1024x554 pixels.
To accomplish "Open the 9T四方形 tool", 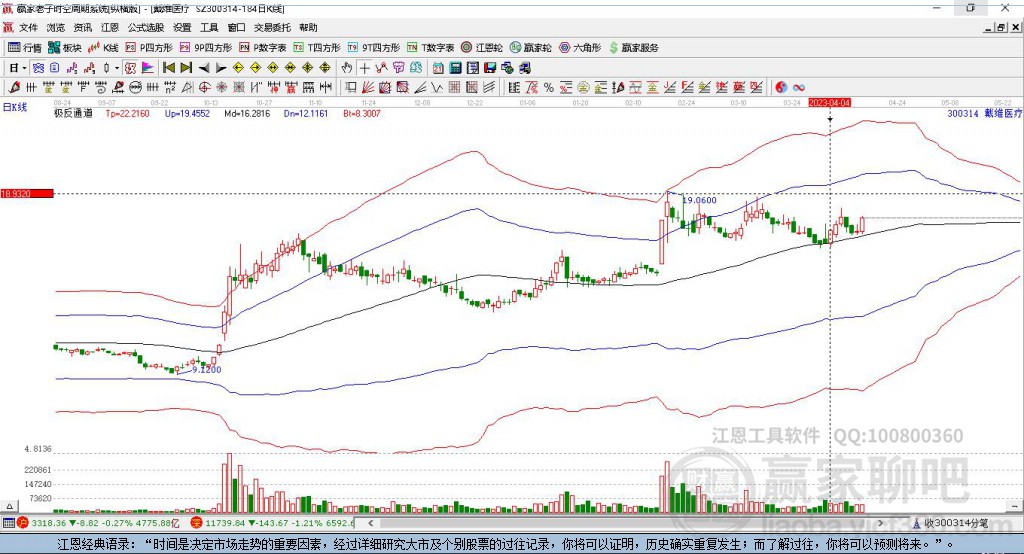I will click(374, 48).
